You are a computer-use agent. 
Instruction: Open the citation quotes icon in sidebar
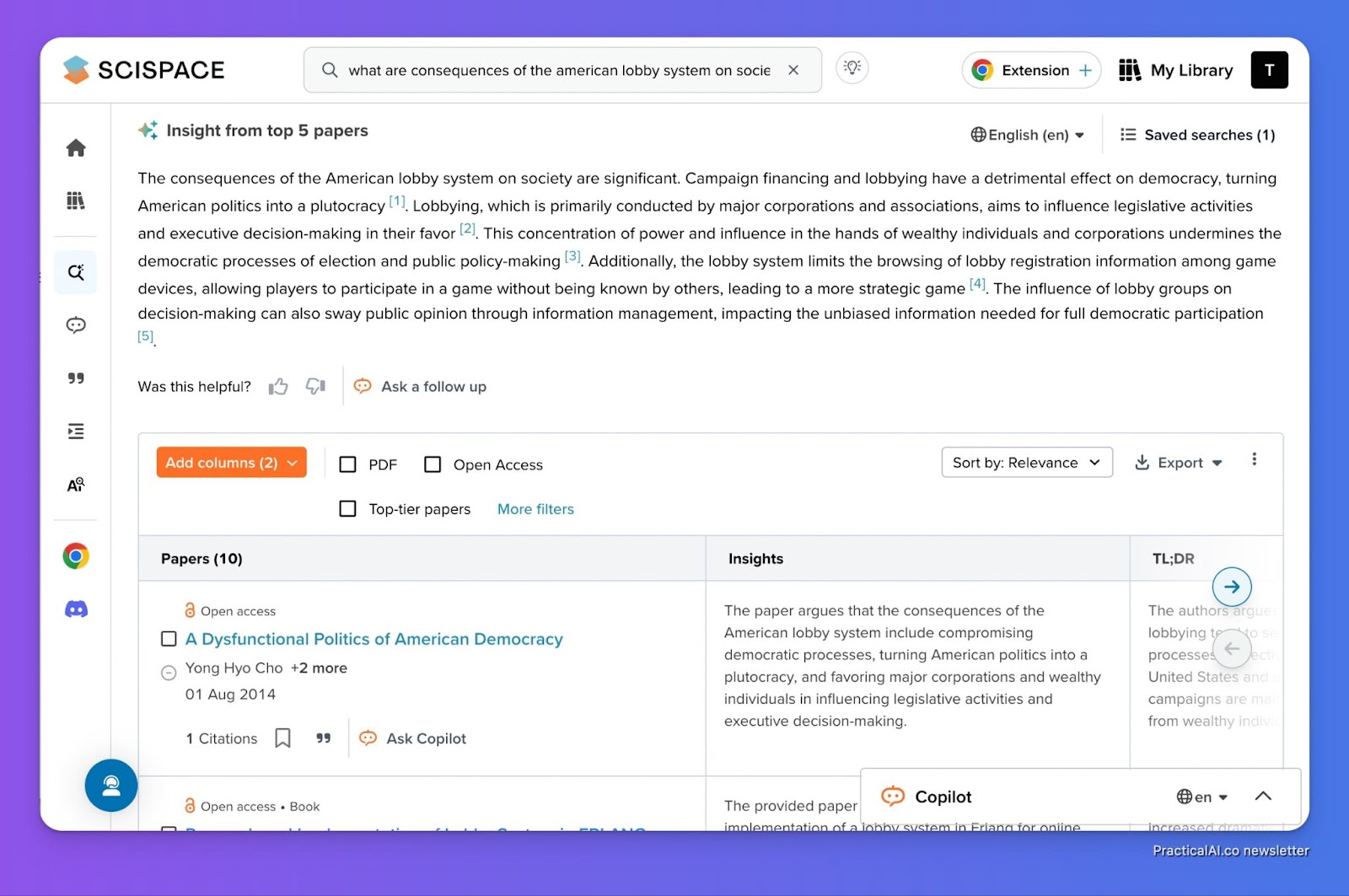tap(76, 378)
